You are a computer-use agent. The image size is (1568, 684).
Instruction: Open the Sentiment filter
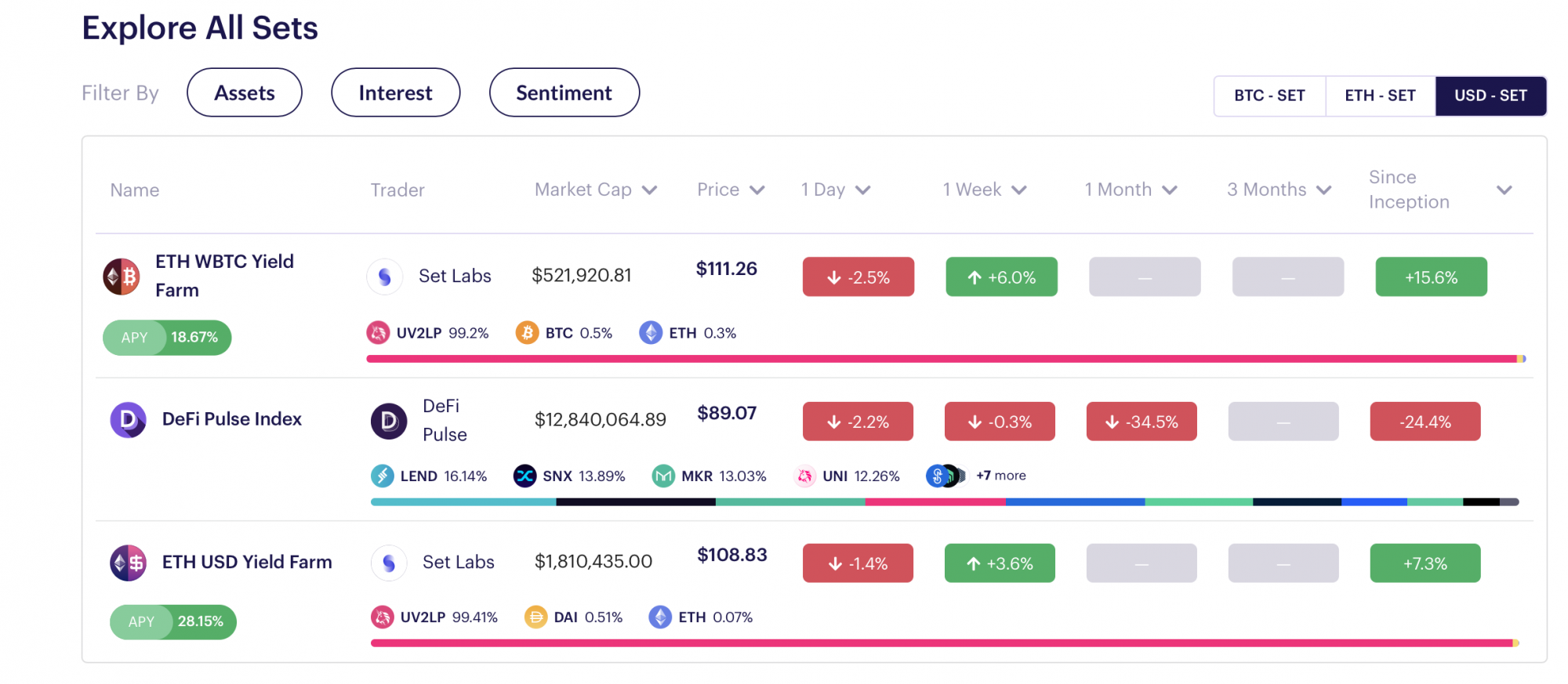pyautogui.click(x=564, y=92)
